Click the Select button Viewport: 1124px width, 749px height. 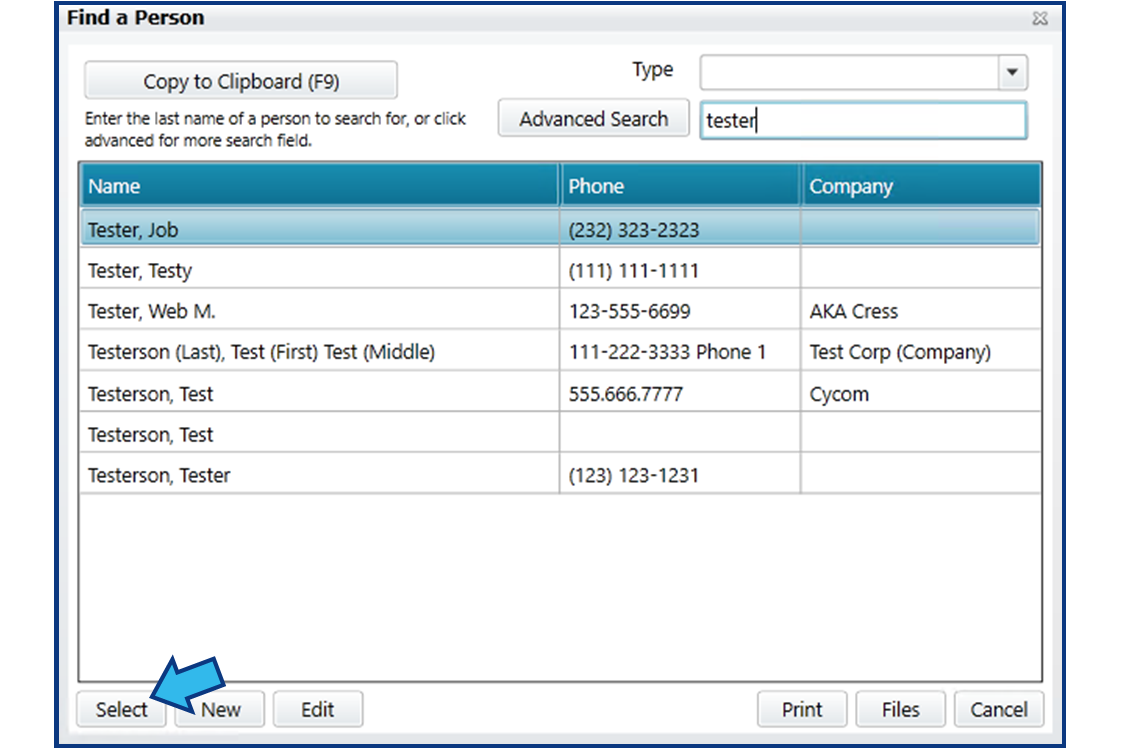click(120, 710)
